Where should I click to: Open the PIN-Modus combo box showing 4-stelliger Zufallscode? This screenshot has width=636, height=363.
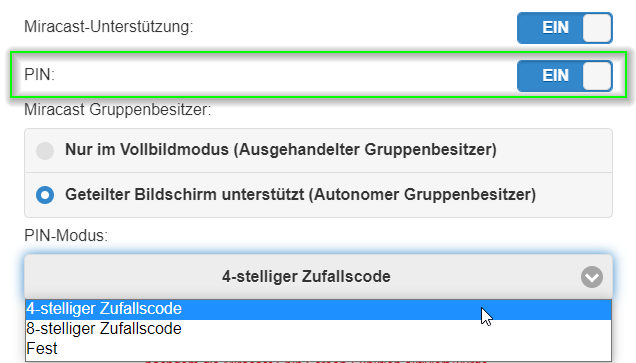tap(318, 277)
